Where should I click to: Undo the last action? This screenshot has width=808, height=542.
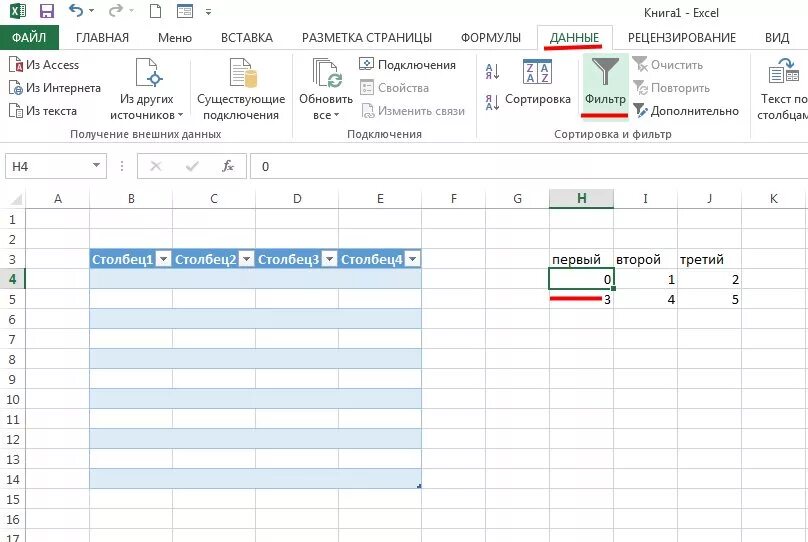point(76,10)
